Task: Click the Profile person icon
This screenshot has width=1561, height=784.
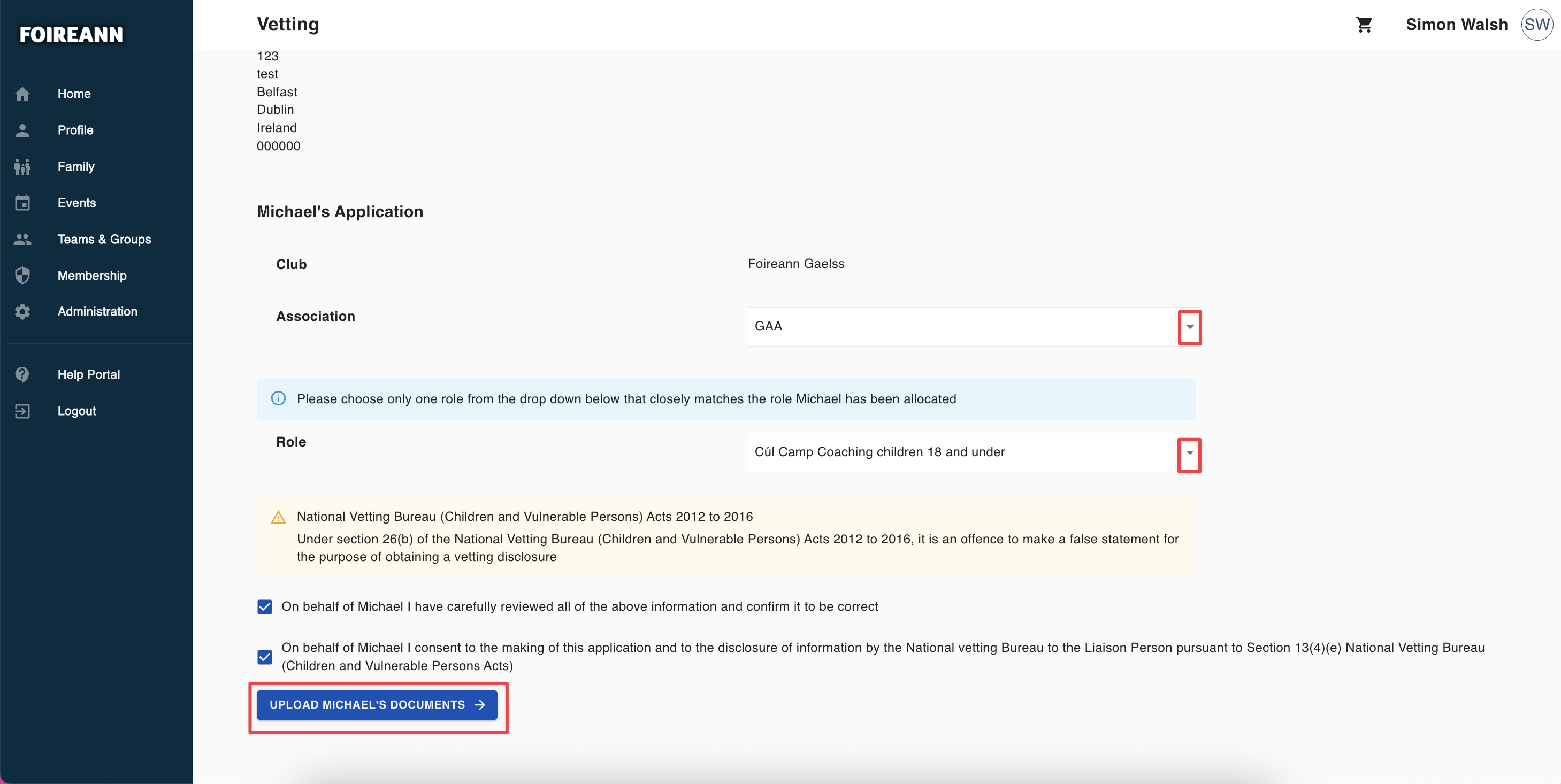Action: 22,130
